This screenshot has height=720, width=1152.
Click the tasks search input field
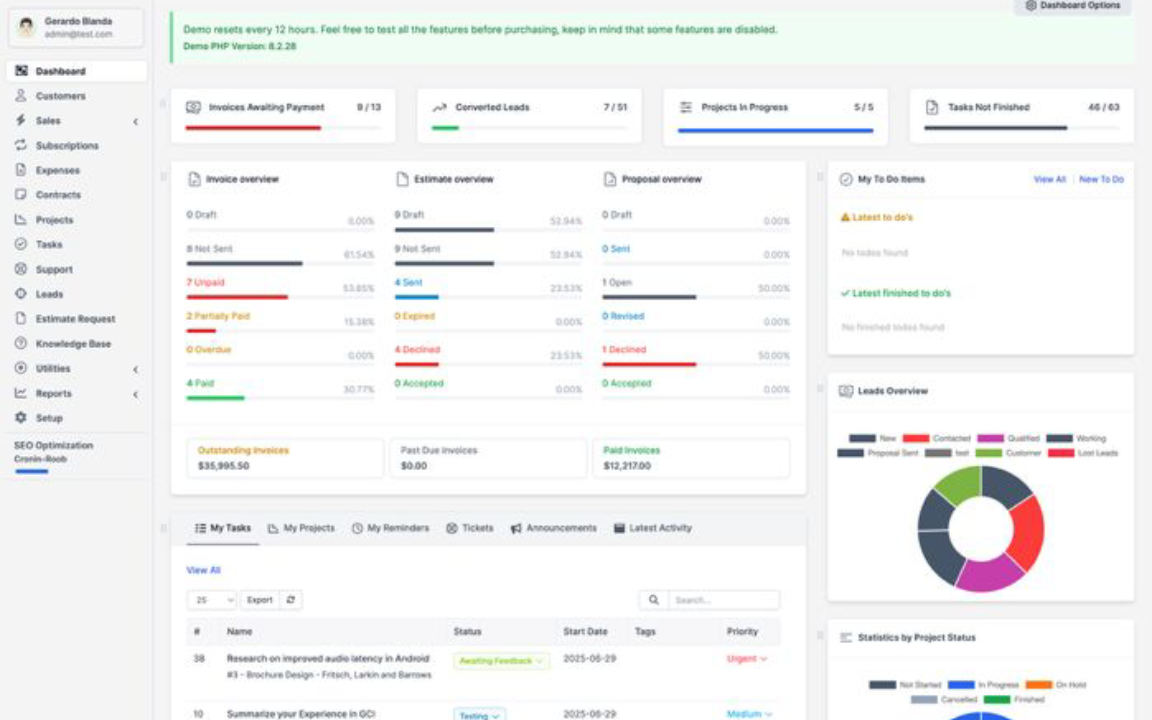pos(722,600)
